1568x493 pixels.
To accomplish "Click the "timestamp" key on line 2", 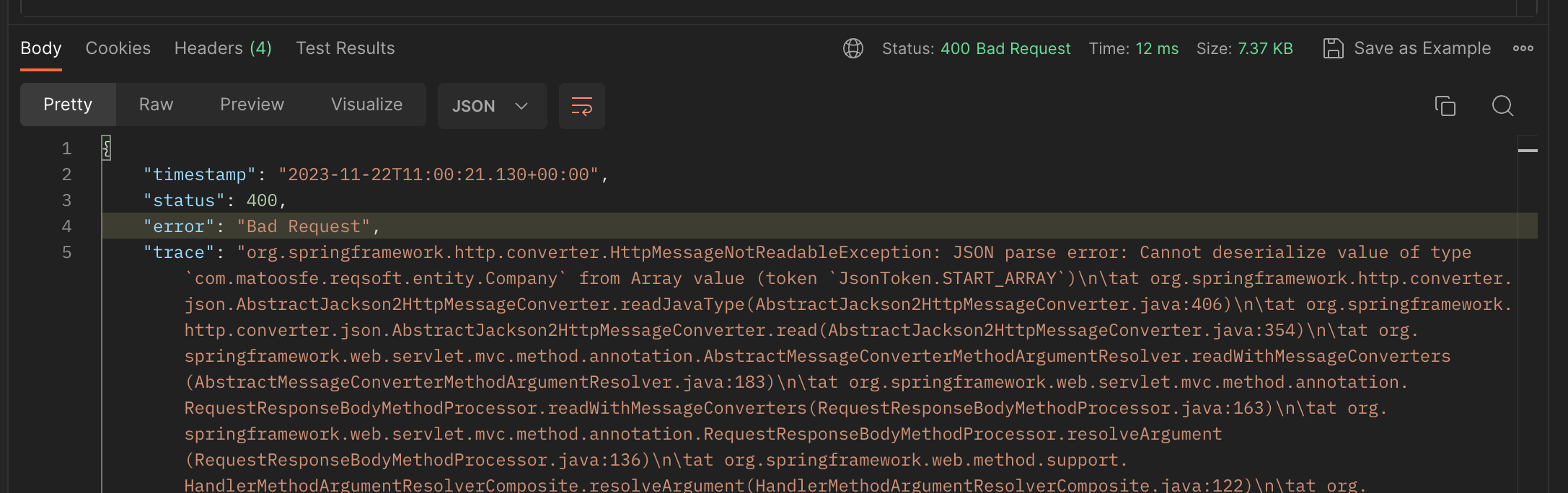I will click(x=200, y=174).
